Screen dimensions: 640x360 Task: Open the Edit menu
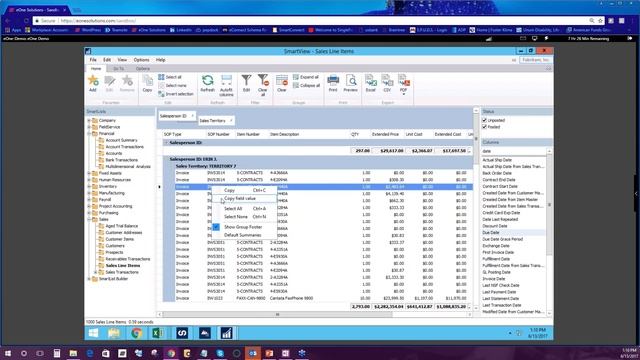(x=107, y=60)
